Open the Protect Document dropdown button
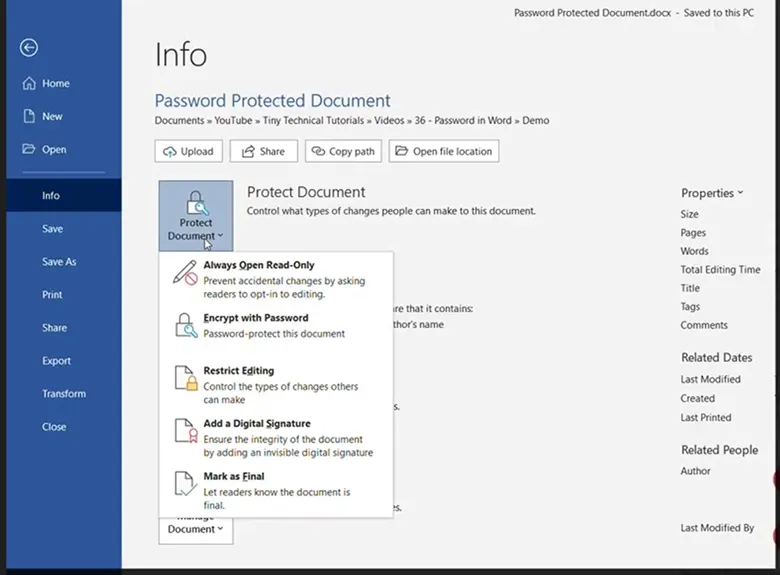Screen dimensions: 780x575 196,216
